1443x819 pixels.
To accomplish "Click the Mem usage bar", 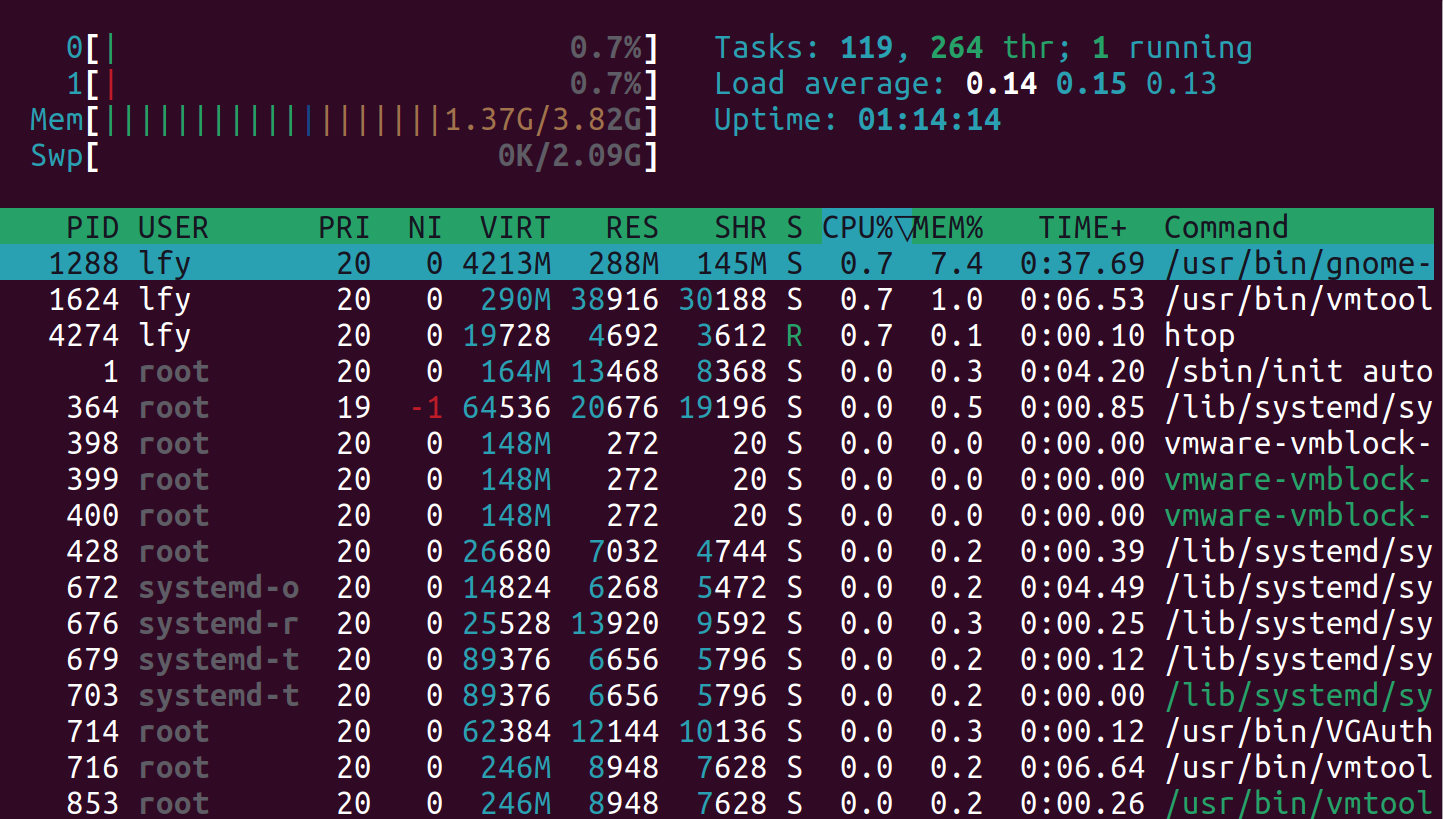I will 344,120.
